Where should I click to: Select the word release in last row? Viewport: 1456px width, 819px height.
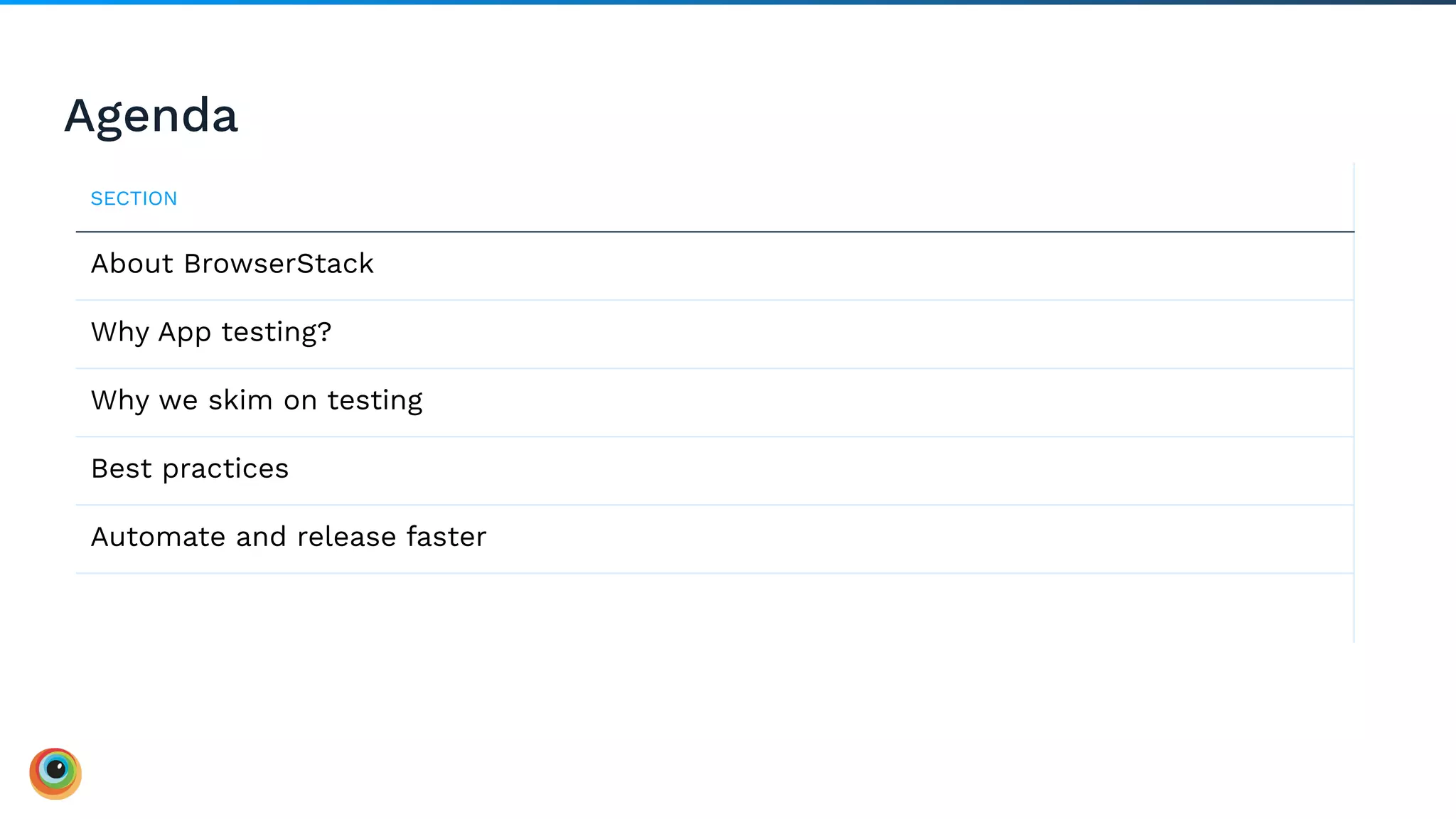pyautogui.click(x=346, y=537)
